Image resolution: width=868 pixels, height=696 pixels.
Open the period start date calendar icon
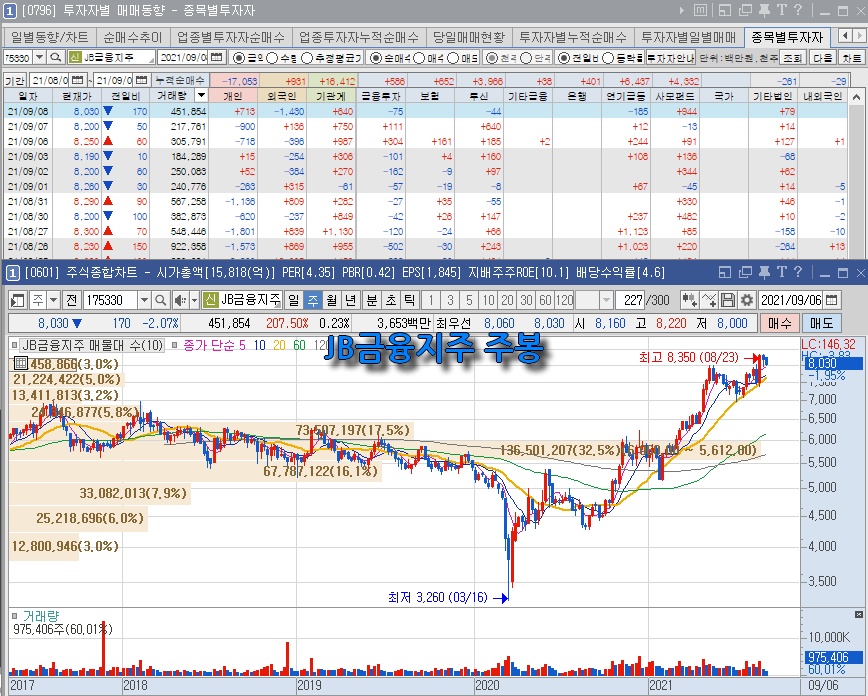pyautogui.click(x=78, y=80)
